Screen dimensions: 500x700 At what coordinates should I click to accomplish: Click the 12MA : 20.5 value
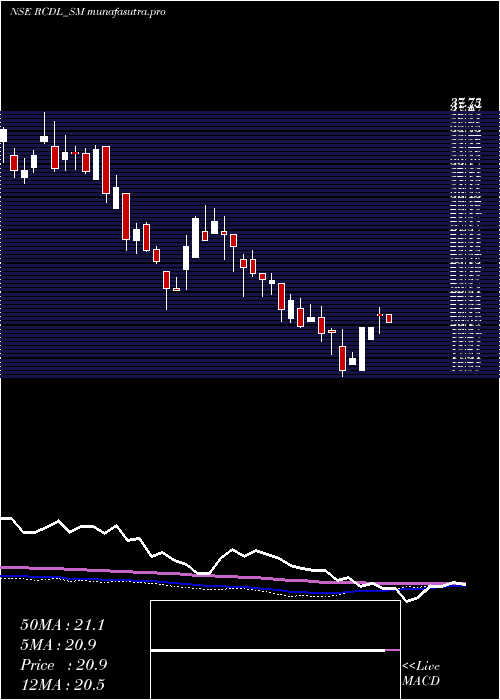62,685
